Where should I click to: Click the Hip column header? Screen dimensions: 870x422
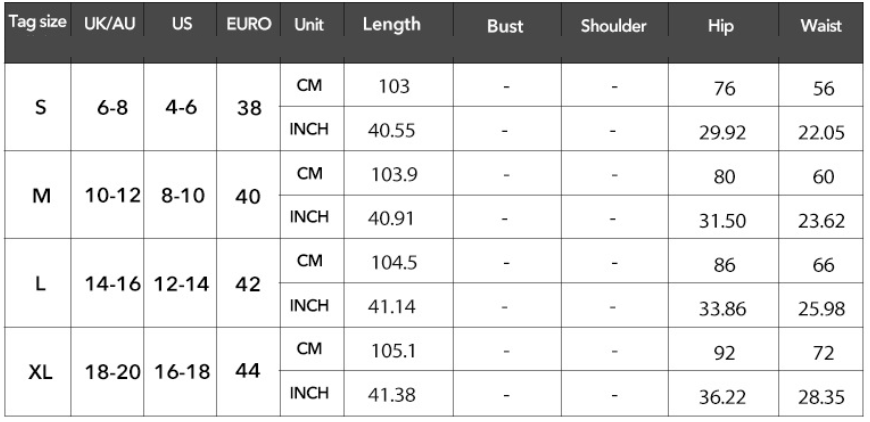(x=721, y=26)
